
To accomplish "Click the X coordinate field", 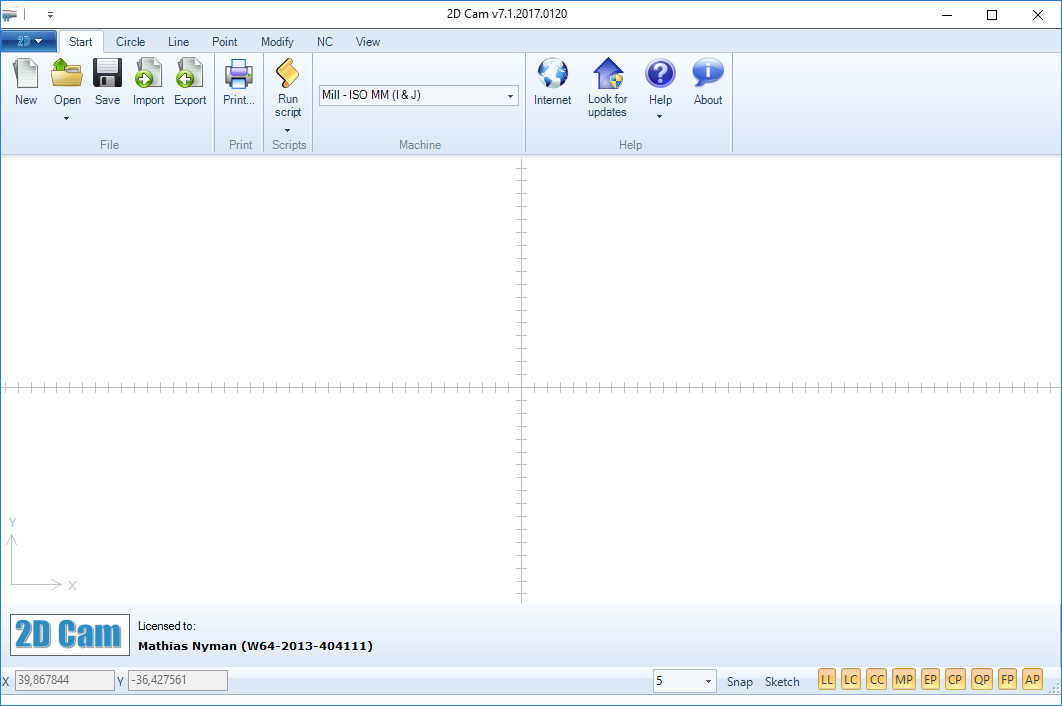I will tap(64, 680).
